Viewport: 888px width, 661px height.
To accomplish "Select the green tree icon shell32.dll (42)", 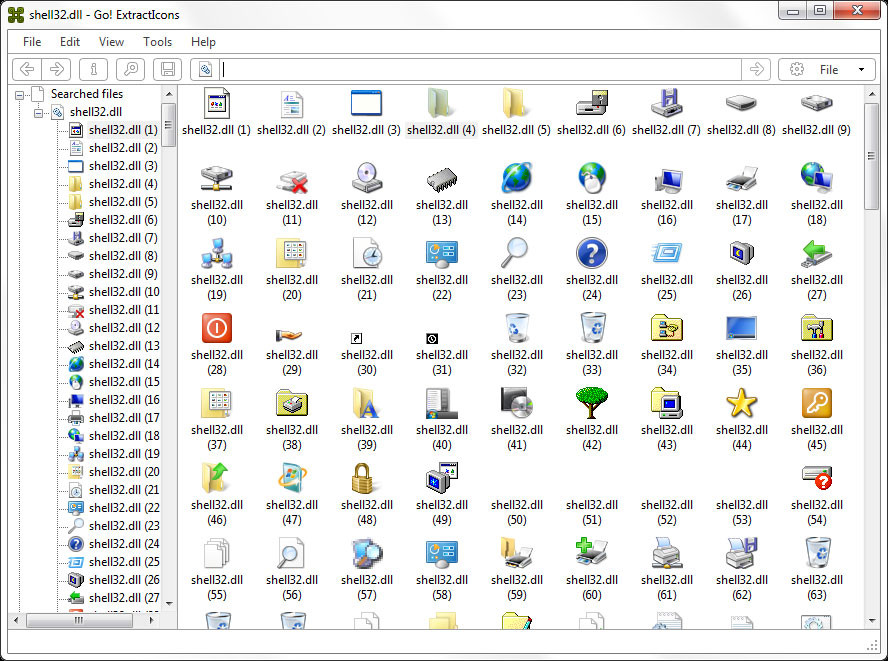I will (592, 403).
